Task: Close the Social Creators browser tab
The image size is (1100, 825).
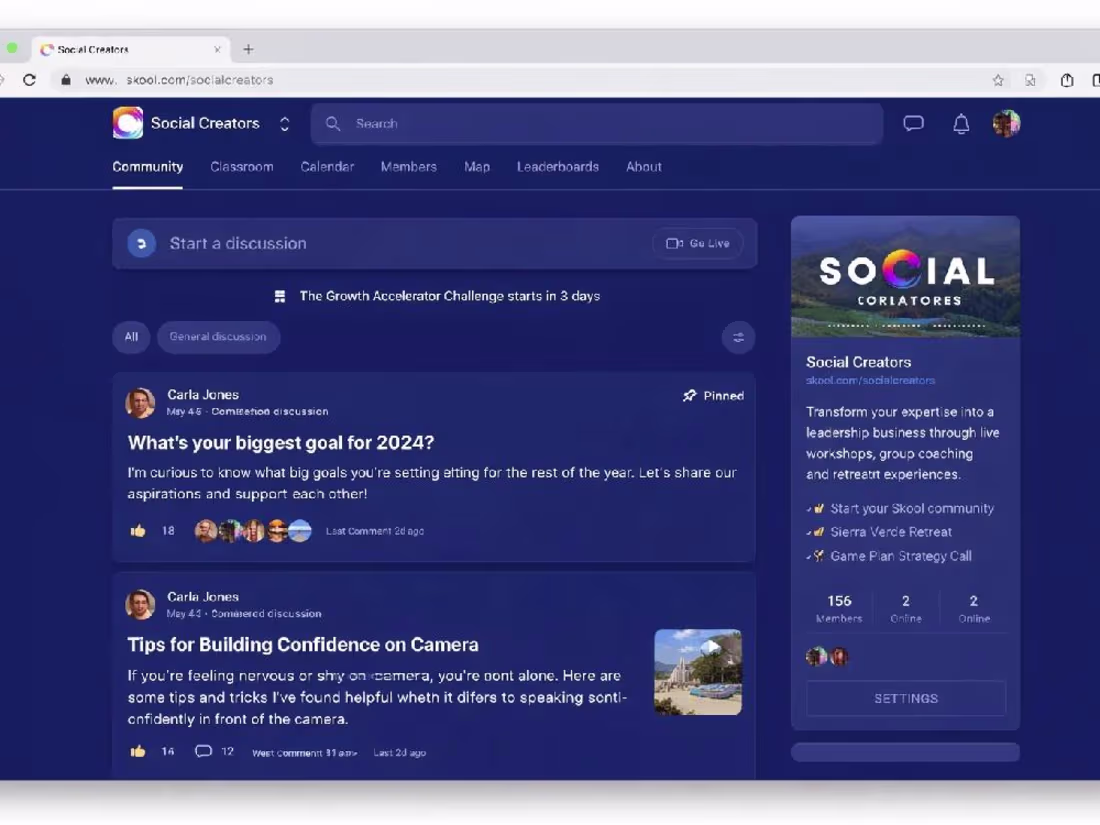Action: click(x=217, y=49)
